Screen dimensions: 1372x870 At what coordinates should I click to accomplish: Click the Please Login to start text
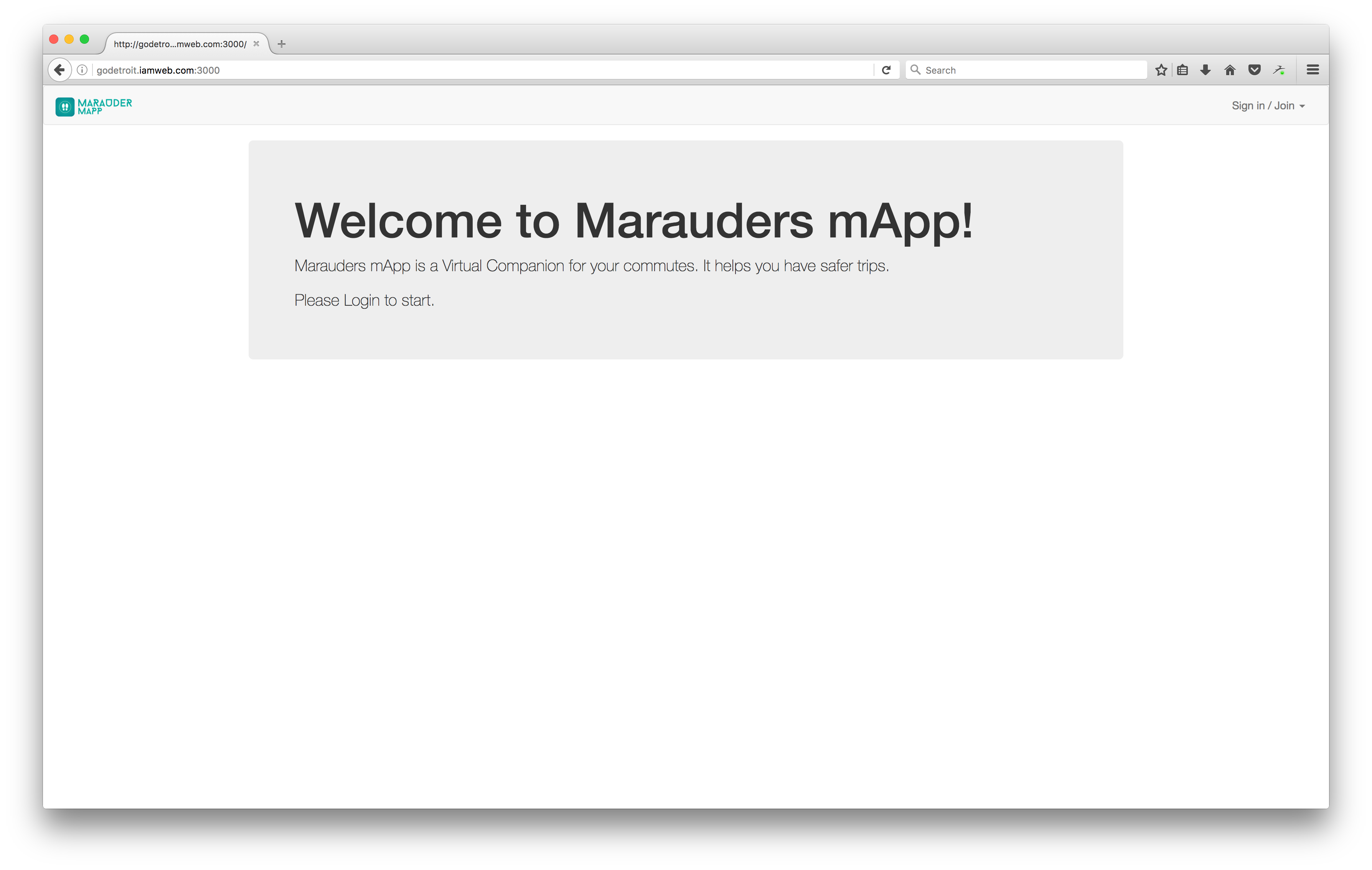[364, 300]
